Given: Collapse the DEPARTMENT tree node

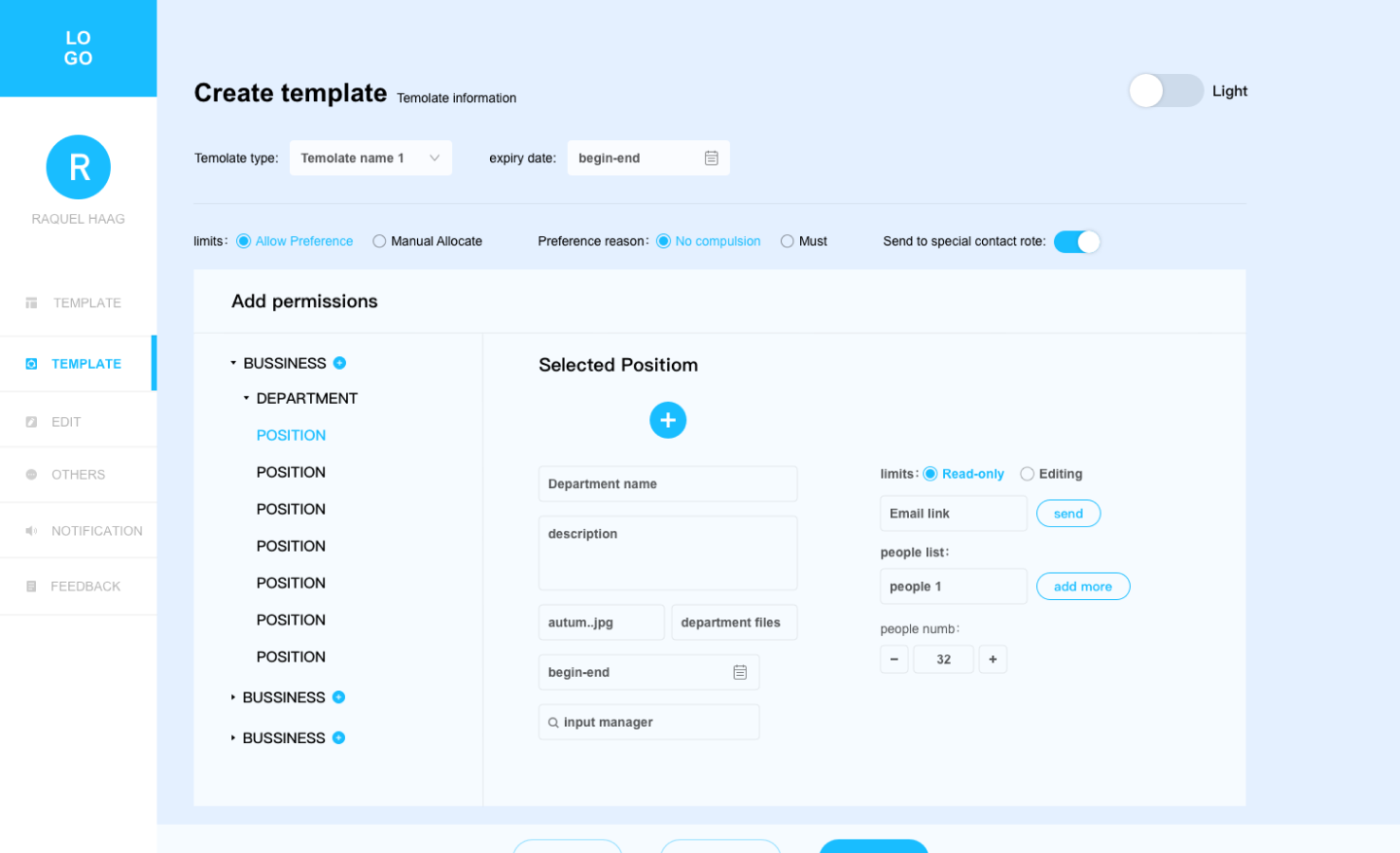Looking at the screenshot, I should 246,398.
